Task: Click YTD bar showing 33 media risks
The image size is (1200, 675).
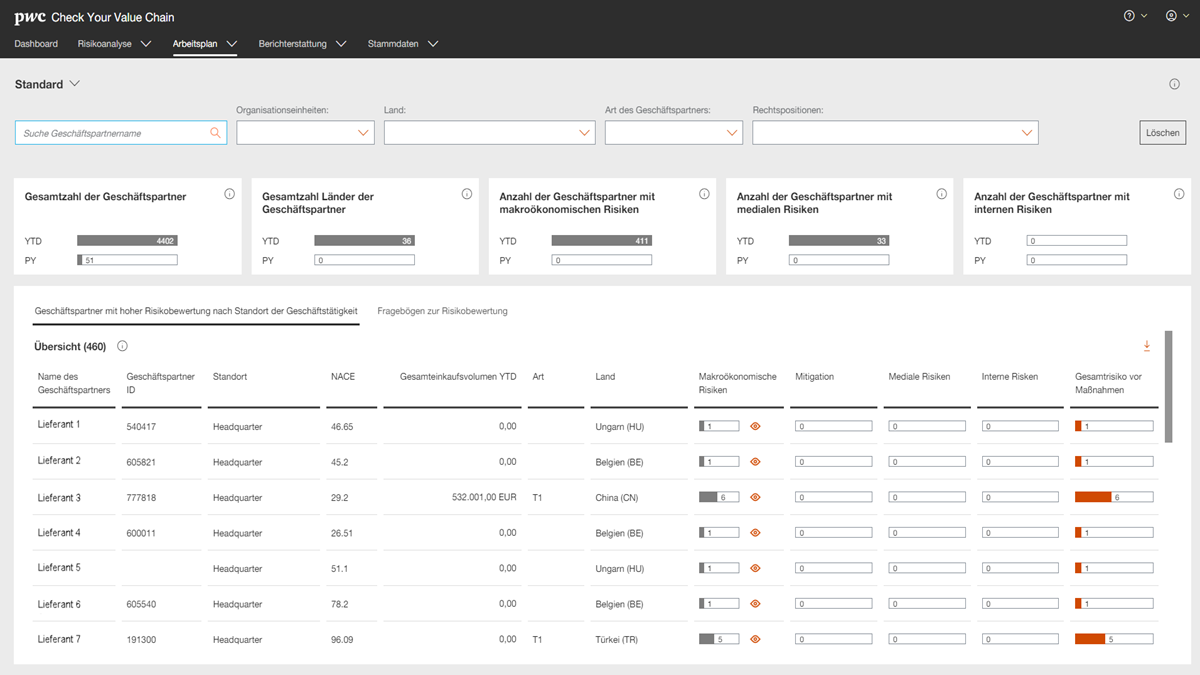Action: click(838, 241)
